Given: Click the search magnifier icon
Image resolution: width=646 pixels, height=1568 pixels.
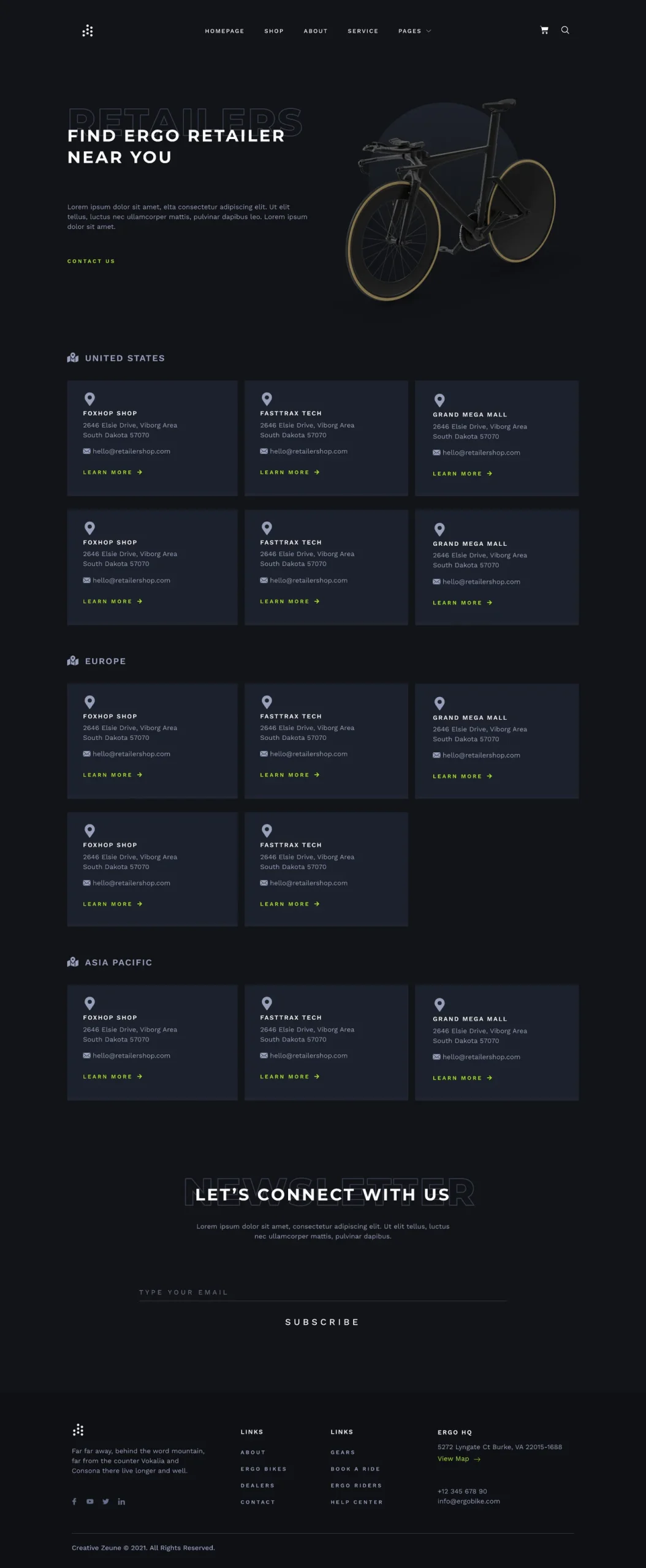Looking at the screenshot, I should click(565, 30).
